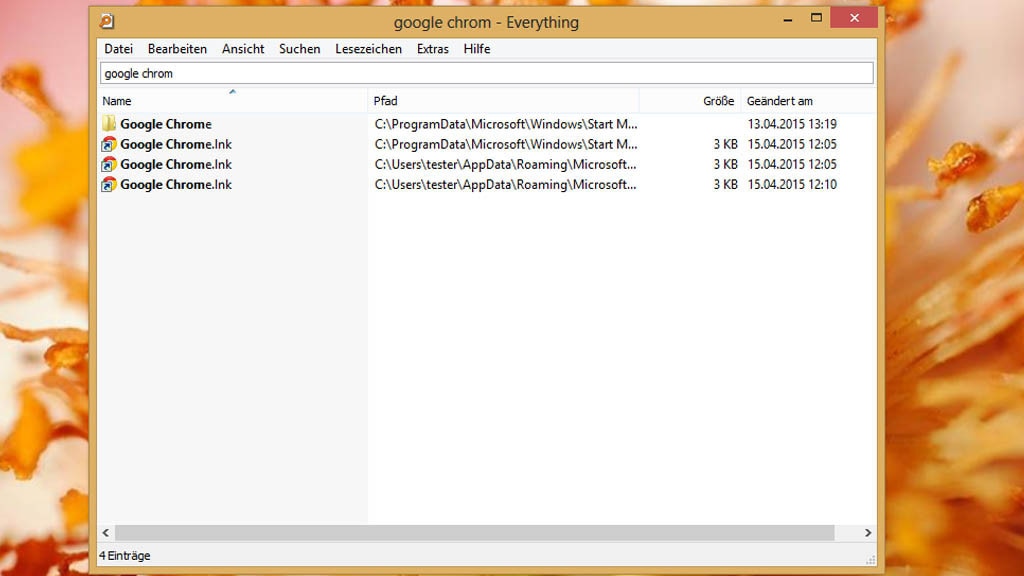Image resolution: width=1024 pixels, height=576 pixels.
Task: Select the Google Chrome folder icon
Action: tap(109, 124)
